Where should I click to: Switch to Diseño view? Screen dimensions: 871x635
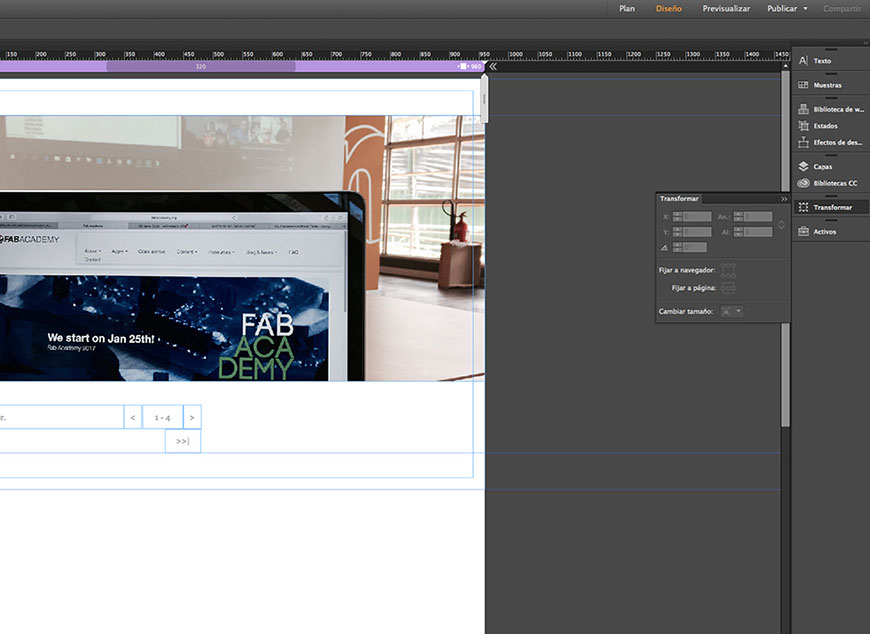(x=668, y=8)
